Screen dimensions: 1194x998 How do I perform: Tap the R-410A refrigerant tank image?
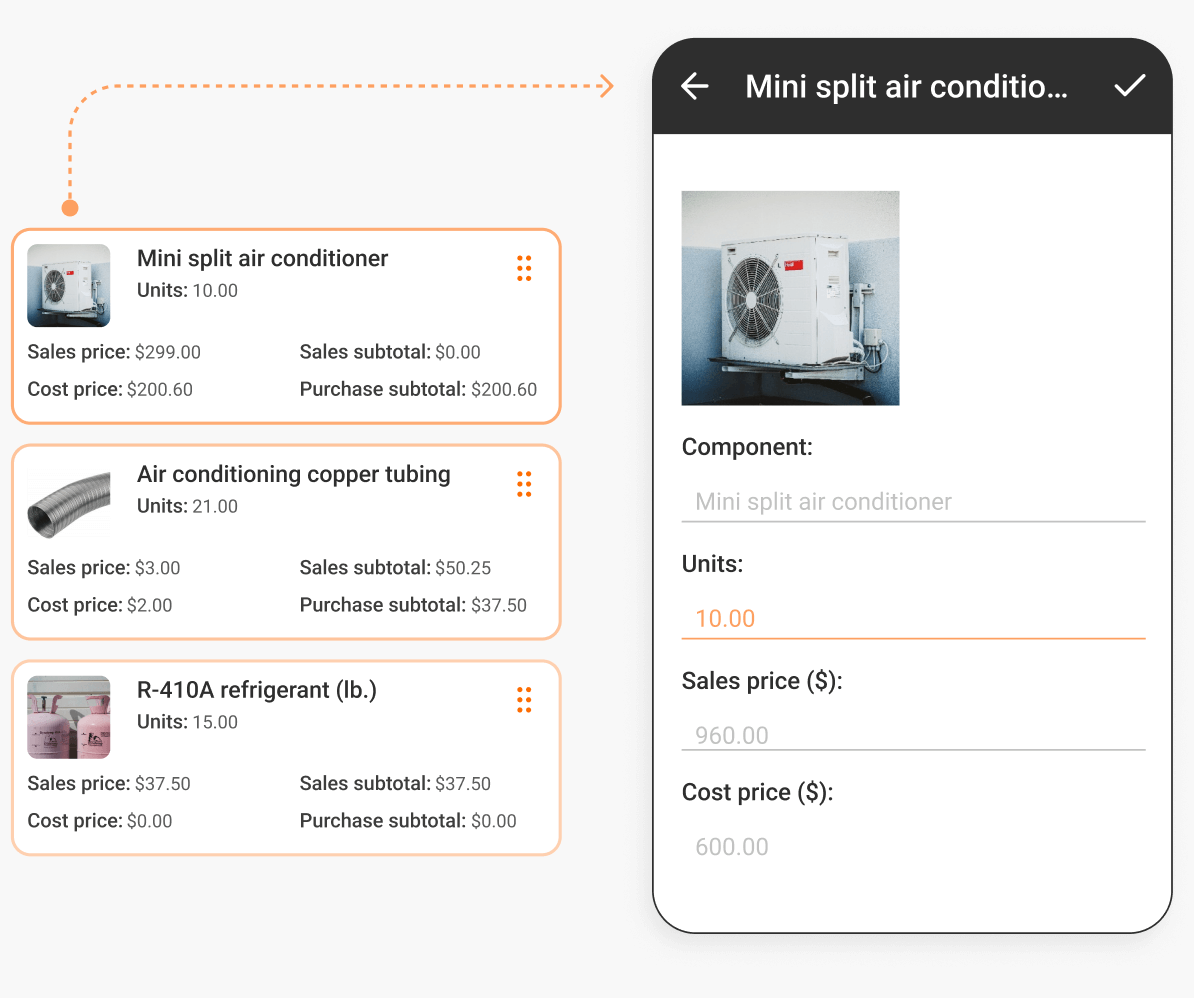click(x=69, y=717)
